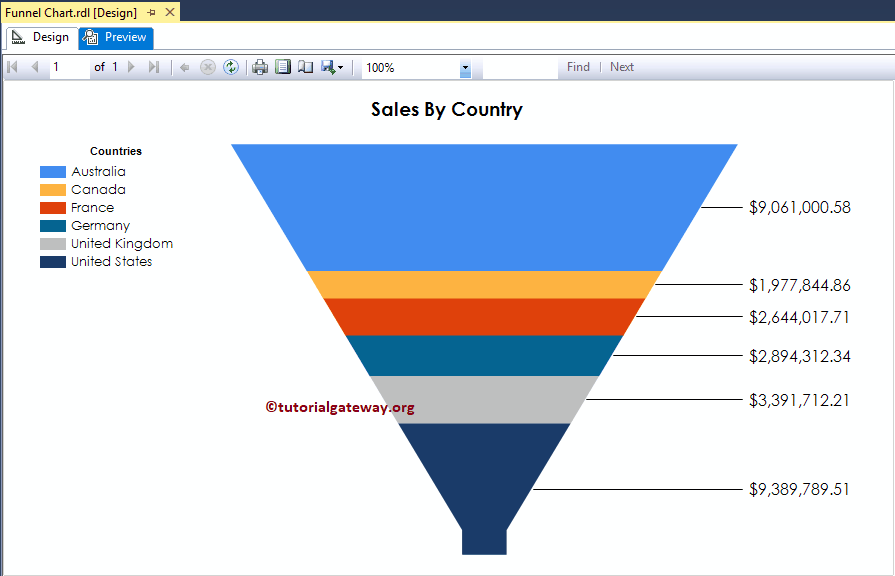Click inside the page number field
This screenshot has height=576, width=895.
click(70, 66)
